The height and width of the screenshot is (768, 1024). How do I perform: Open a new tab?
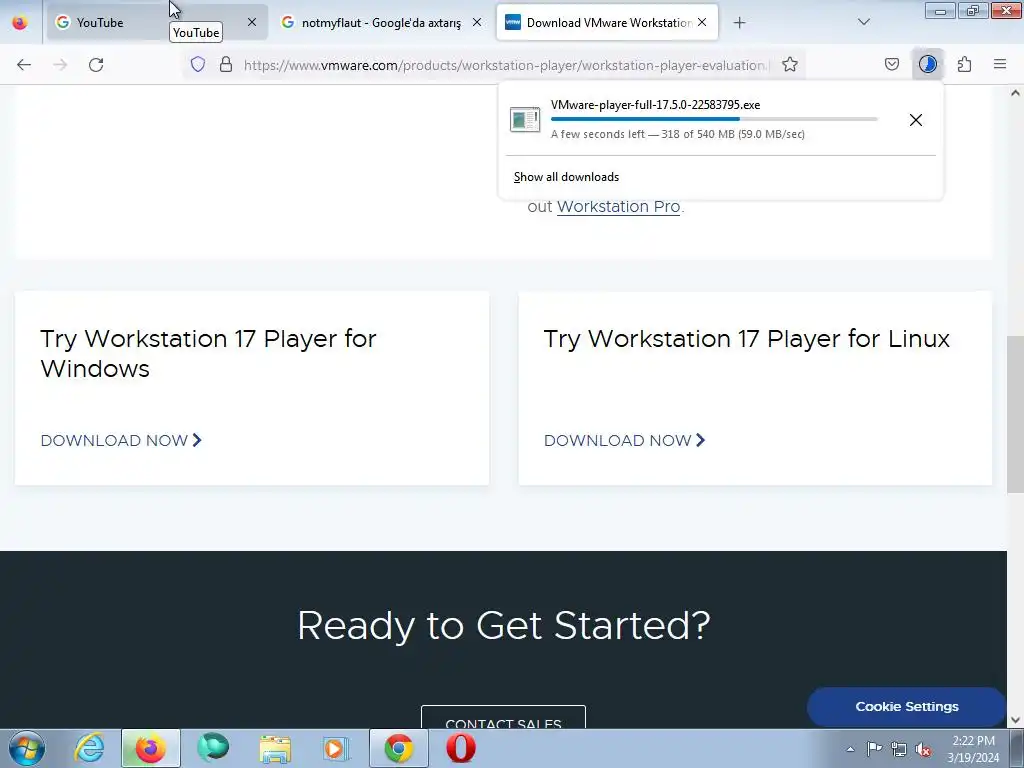pyautogui.click(x=739, y=23)
